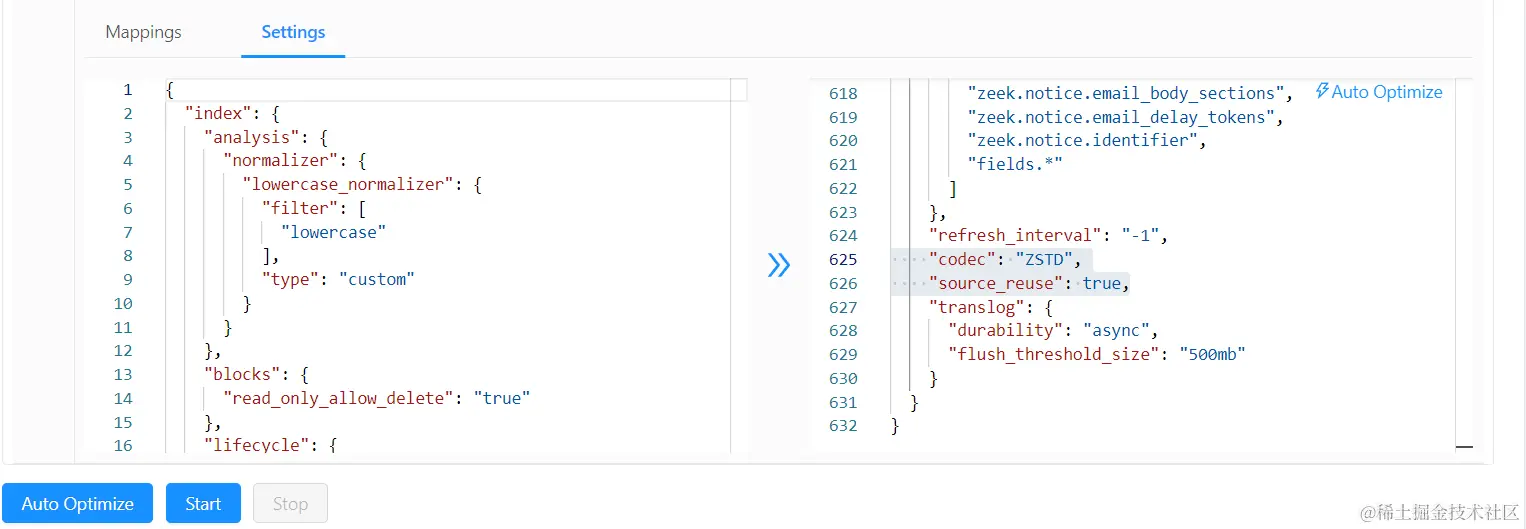Click "zeek.notice.email_body_sections" in right editor
This screenshot has height=529, width=1526.
pos(1126,94)
